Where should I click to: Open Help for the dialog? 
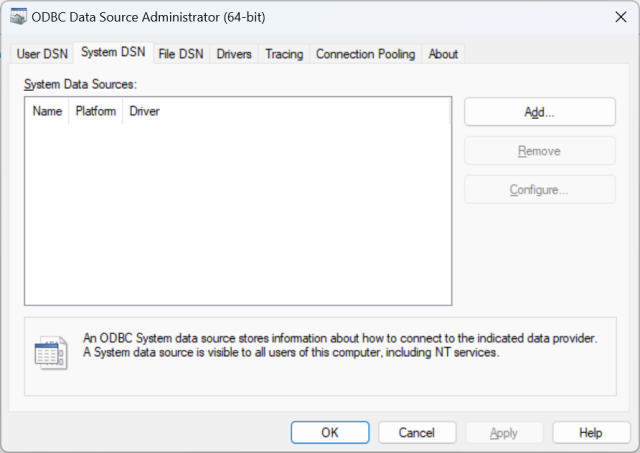coord(591,433)
